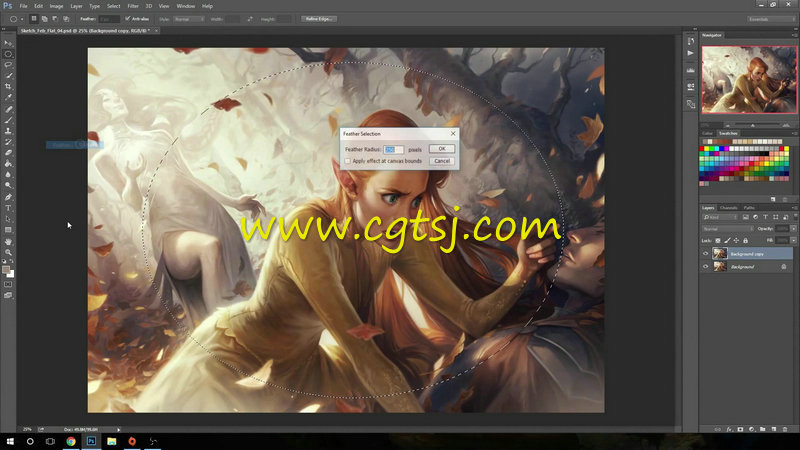Image resolution: width=800 pixels, height=450 pixels.
Task: Click New selection mode icon
Action: click(x=34, y=19)
